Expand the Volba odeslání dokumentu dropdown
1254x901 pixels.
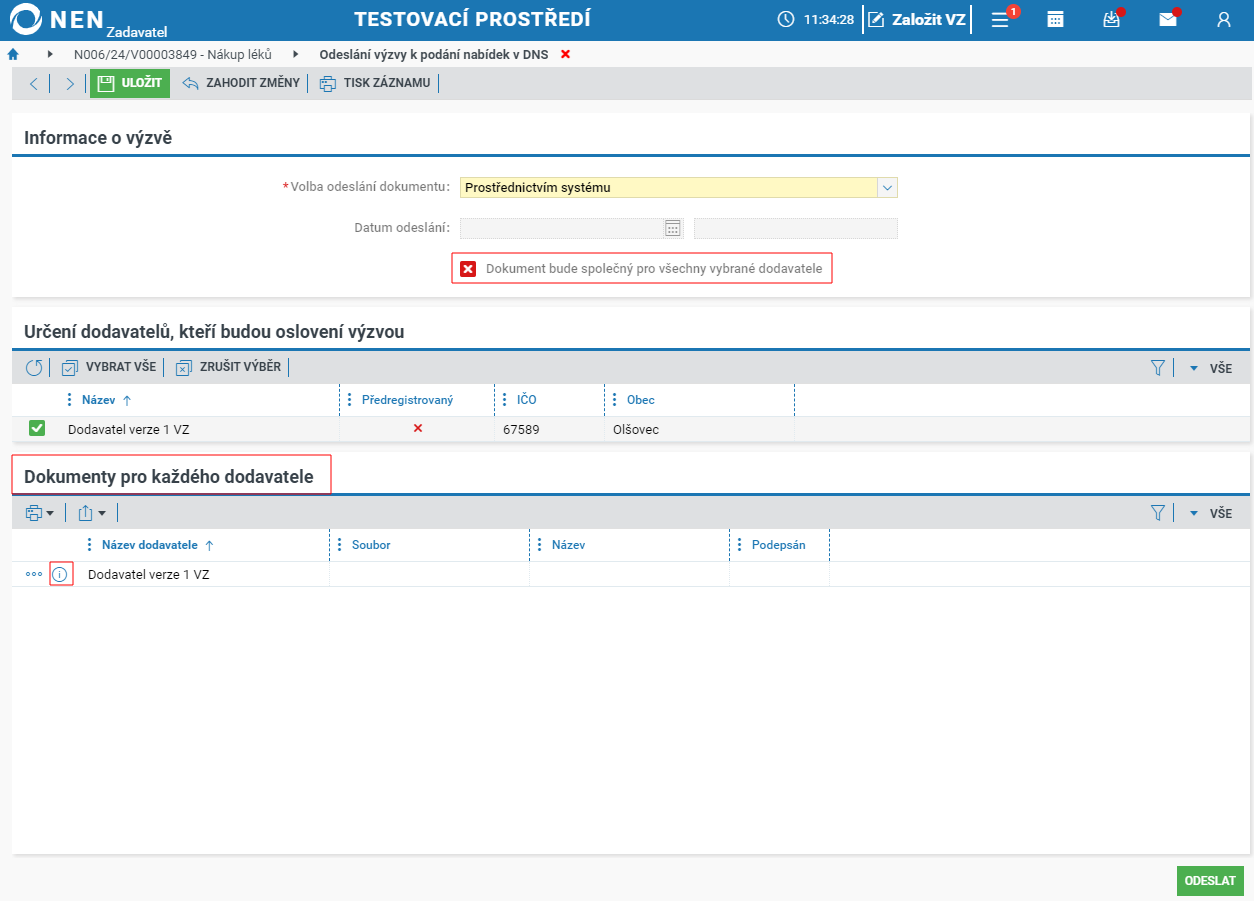(887, 187)
